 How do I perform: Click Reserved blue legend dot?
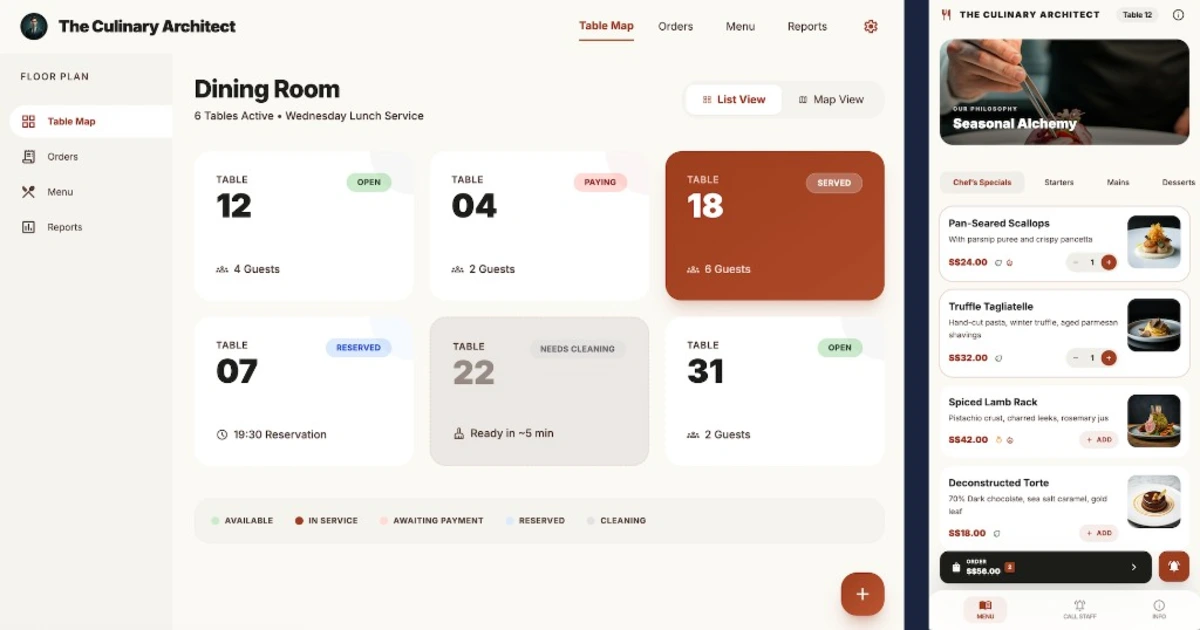(510, 521)
